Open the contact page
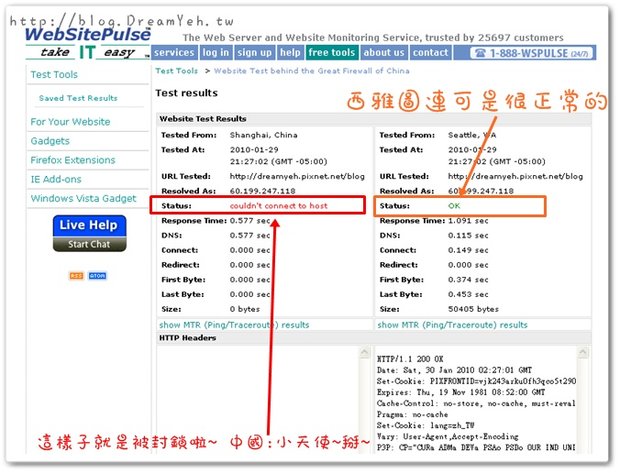 pos(430,53)
